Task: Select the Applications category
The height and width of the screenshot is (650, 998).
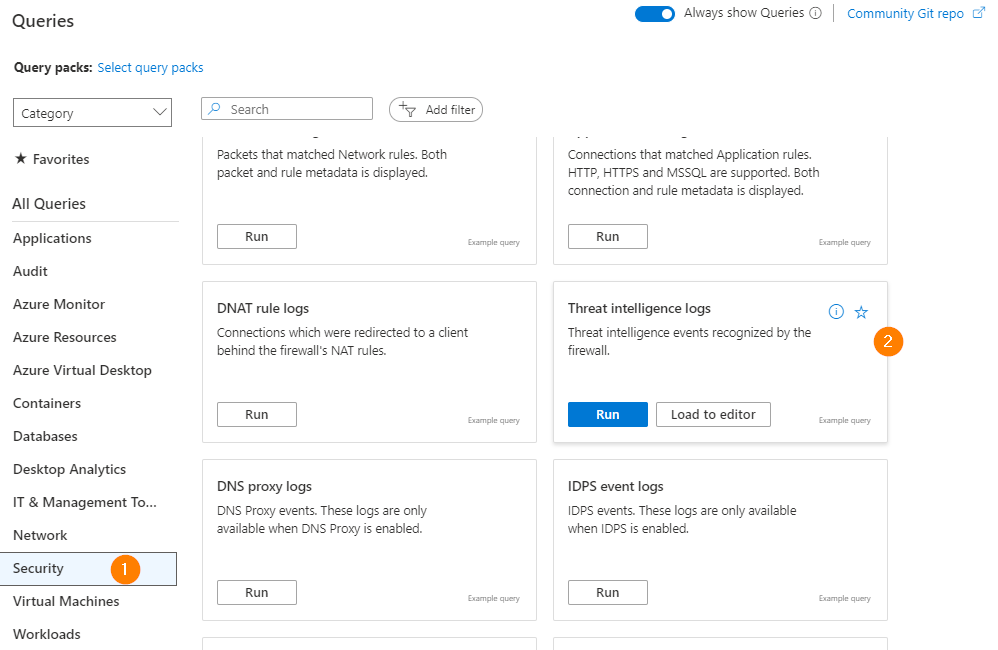Action: coord(52,238)
